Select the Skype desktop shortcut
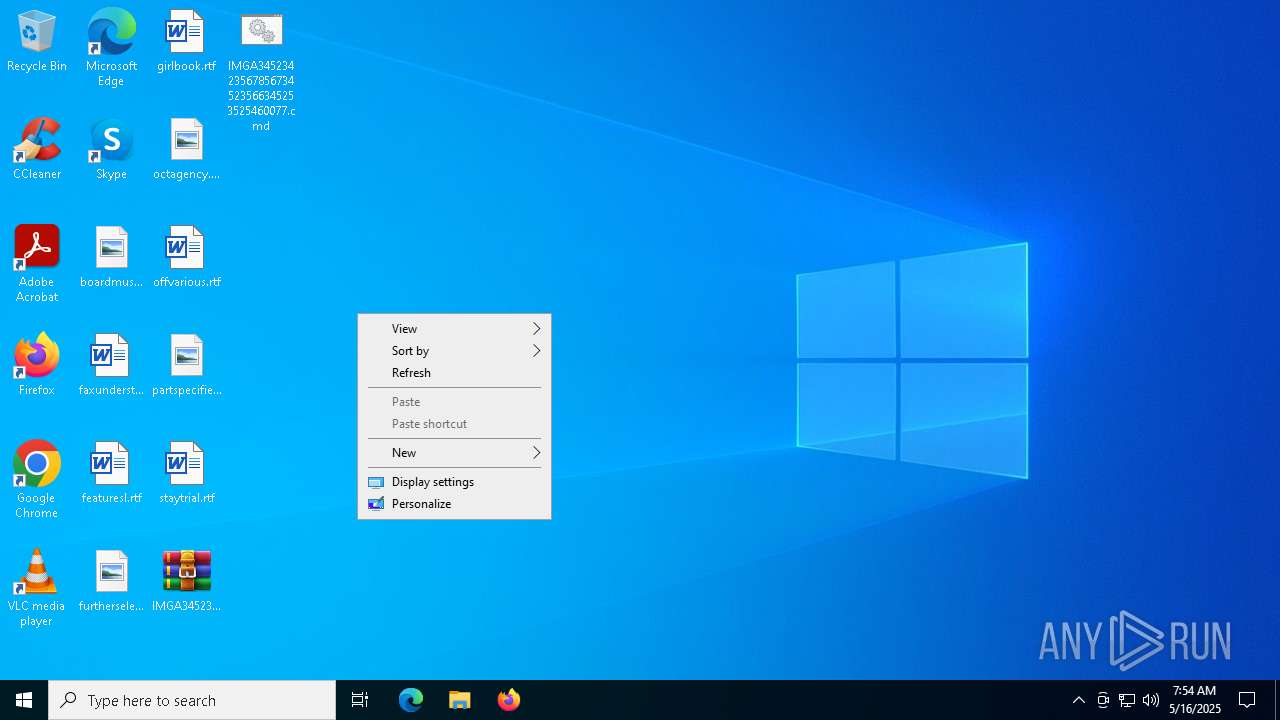The width and height of the screenshot is (1280, 720). [111, 150]
